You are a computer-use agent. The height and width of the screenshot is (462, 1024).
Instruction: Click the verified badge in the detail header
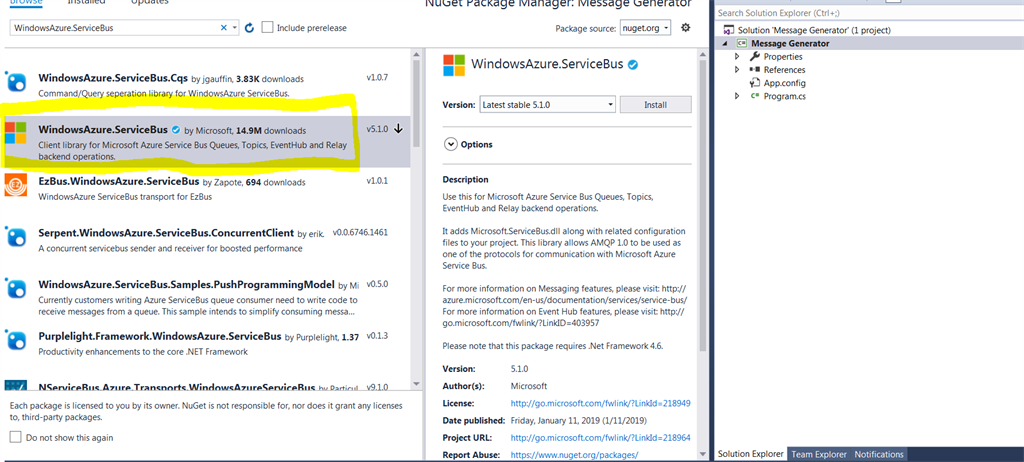(x=633, y=64)
